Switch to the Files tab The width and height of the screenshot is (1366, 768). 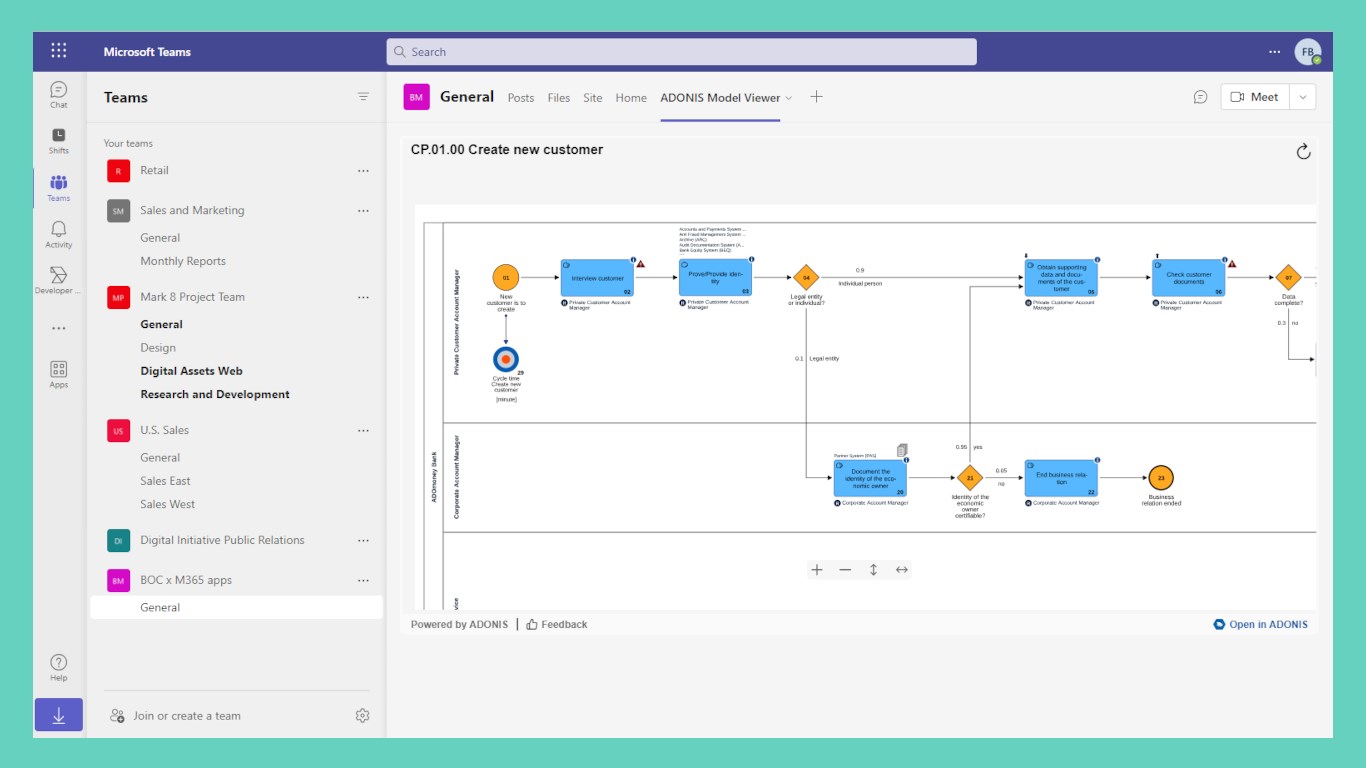coord(559,98)
